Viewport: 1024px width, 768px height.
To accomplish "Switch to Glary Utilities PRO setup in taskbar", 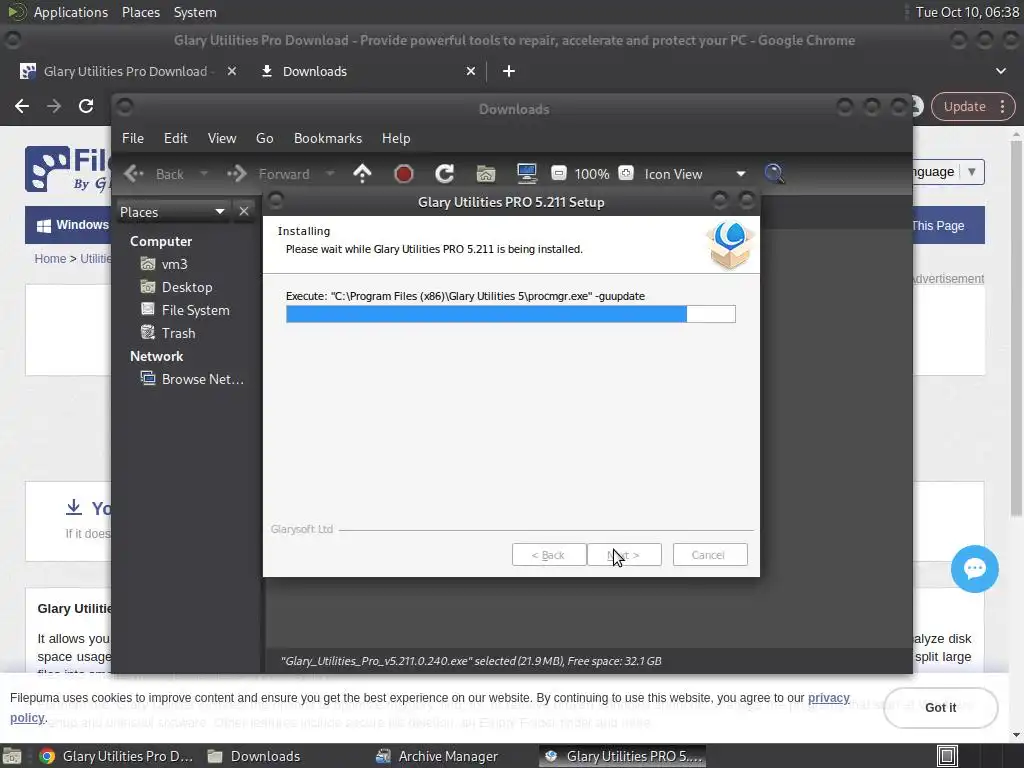I will (623, 756).
